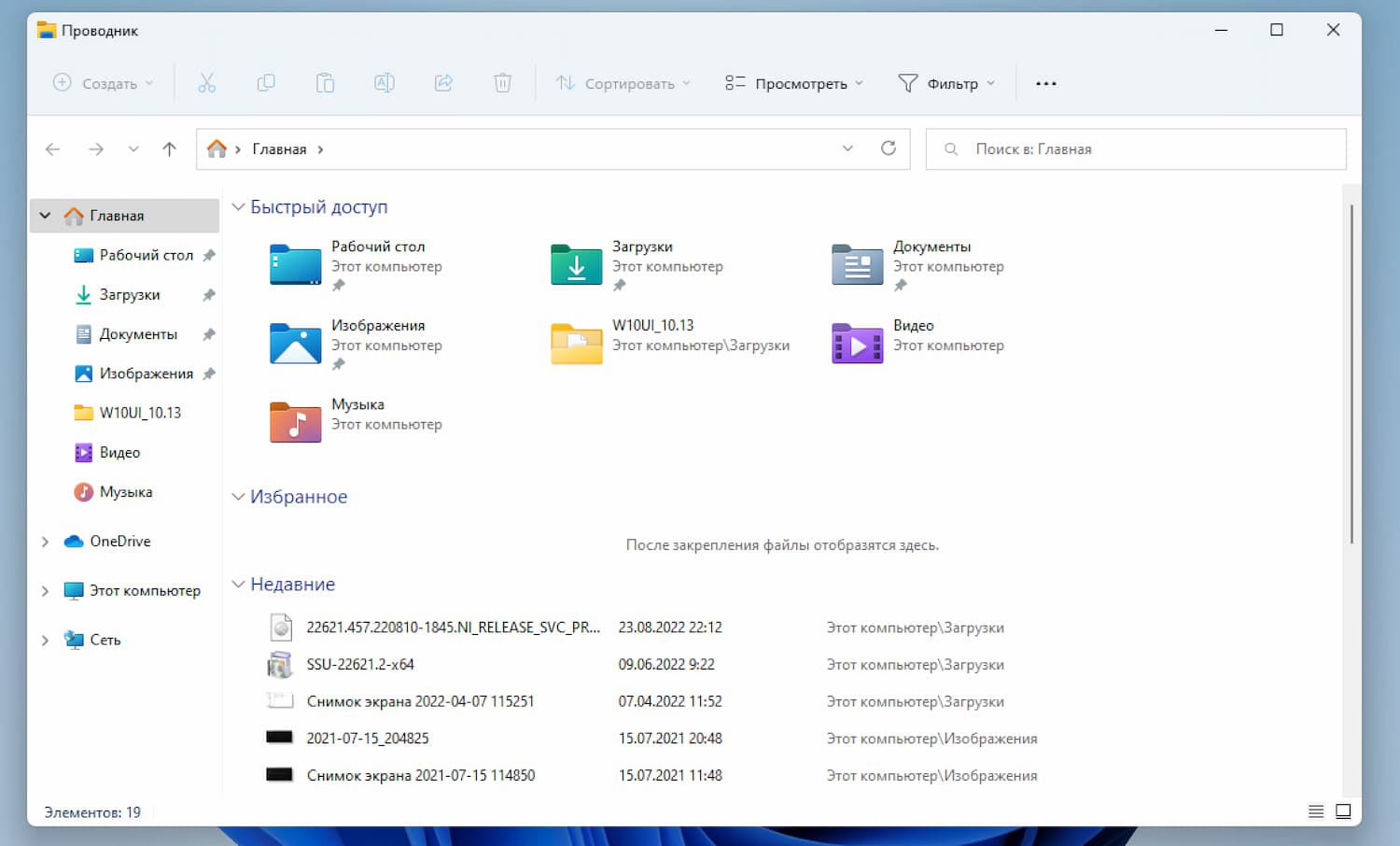Select Изображения in navigation pane
The image size is (1400, 846).
[x=133, y=374]
